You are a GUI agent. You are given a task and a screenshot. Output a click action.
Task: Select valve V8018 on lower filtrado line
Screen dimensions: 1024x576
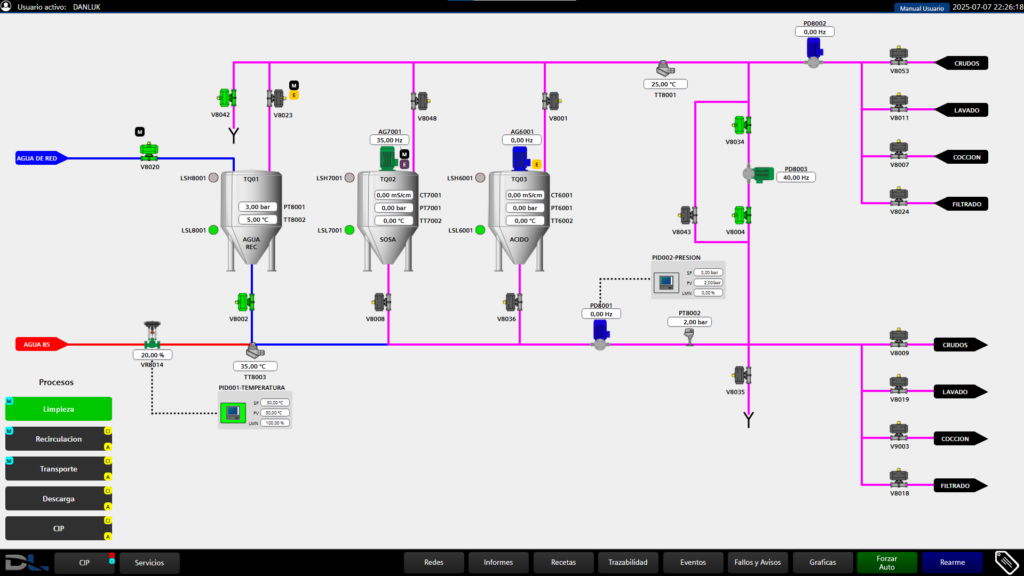899,479
